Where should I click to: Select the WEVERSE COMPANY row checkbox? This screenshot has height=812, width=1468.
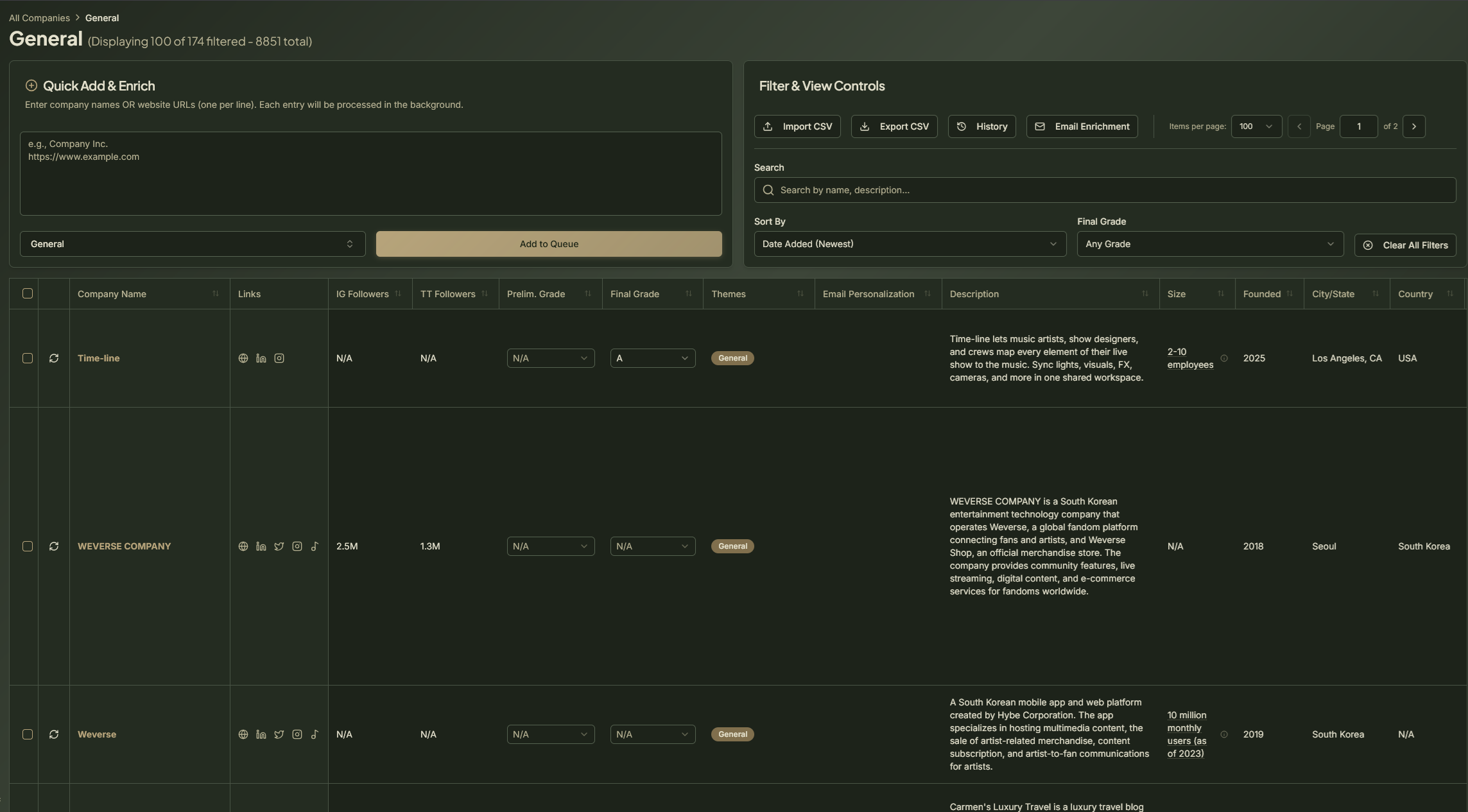tap(28, 546)
